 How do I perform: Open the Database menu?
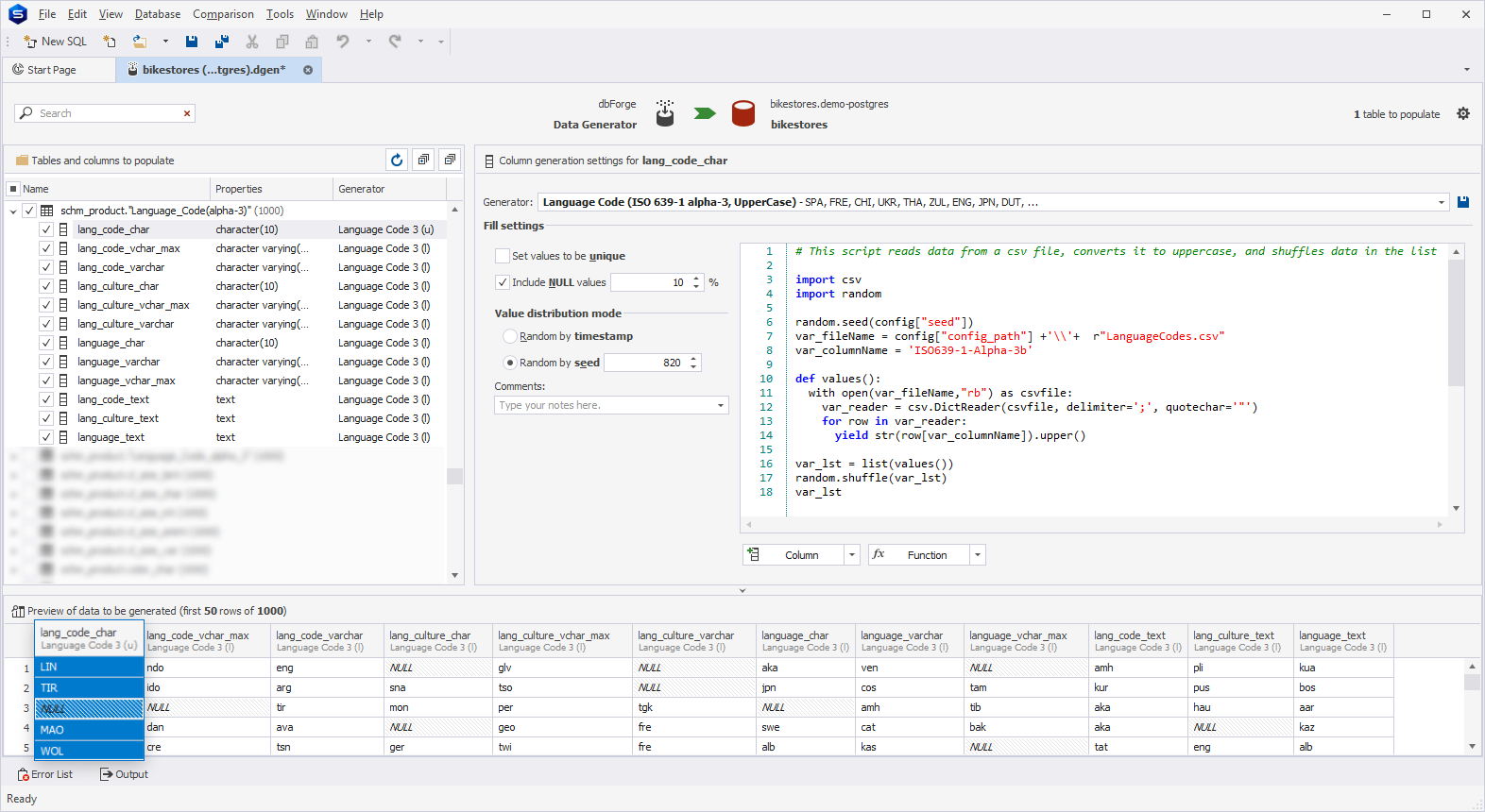click(x=158, y=14)
